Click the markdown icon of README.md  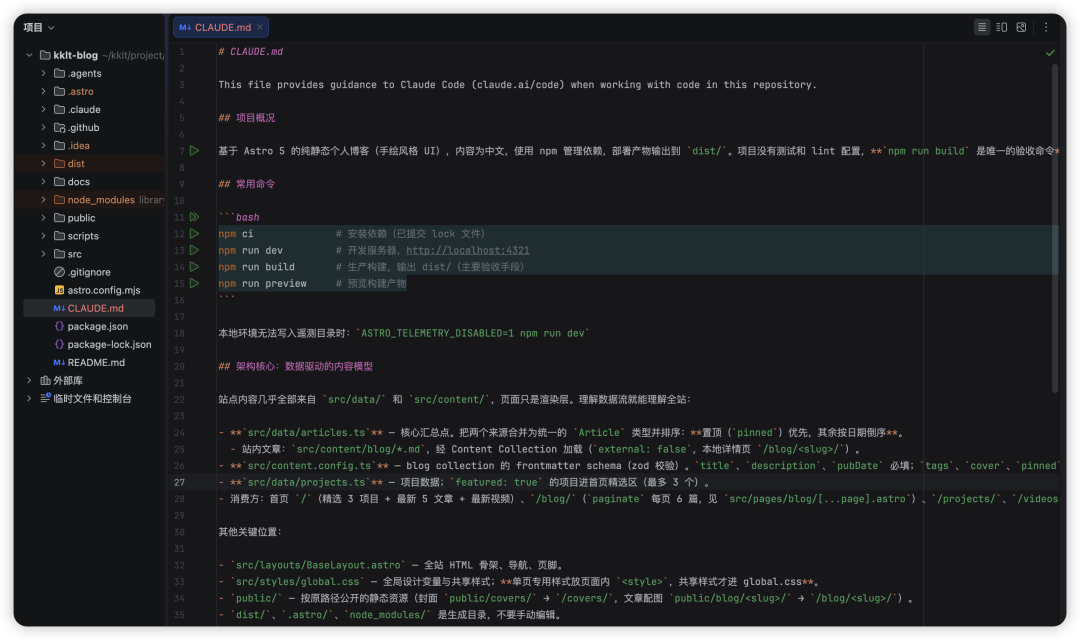tap(59, 362)
